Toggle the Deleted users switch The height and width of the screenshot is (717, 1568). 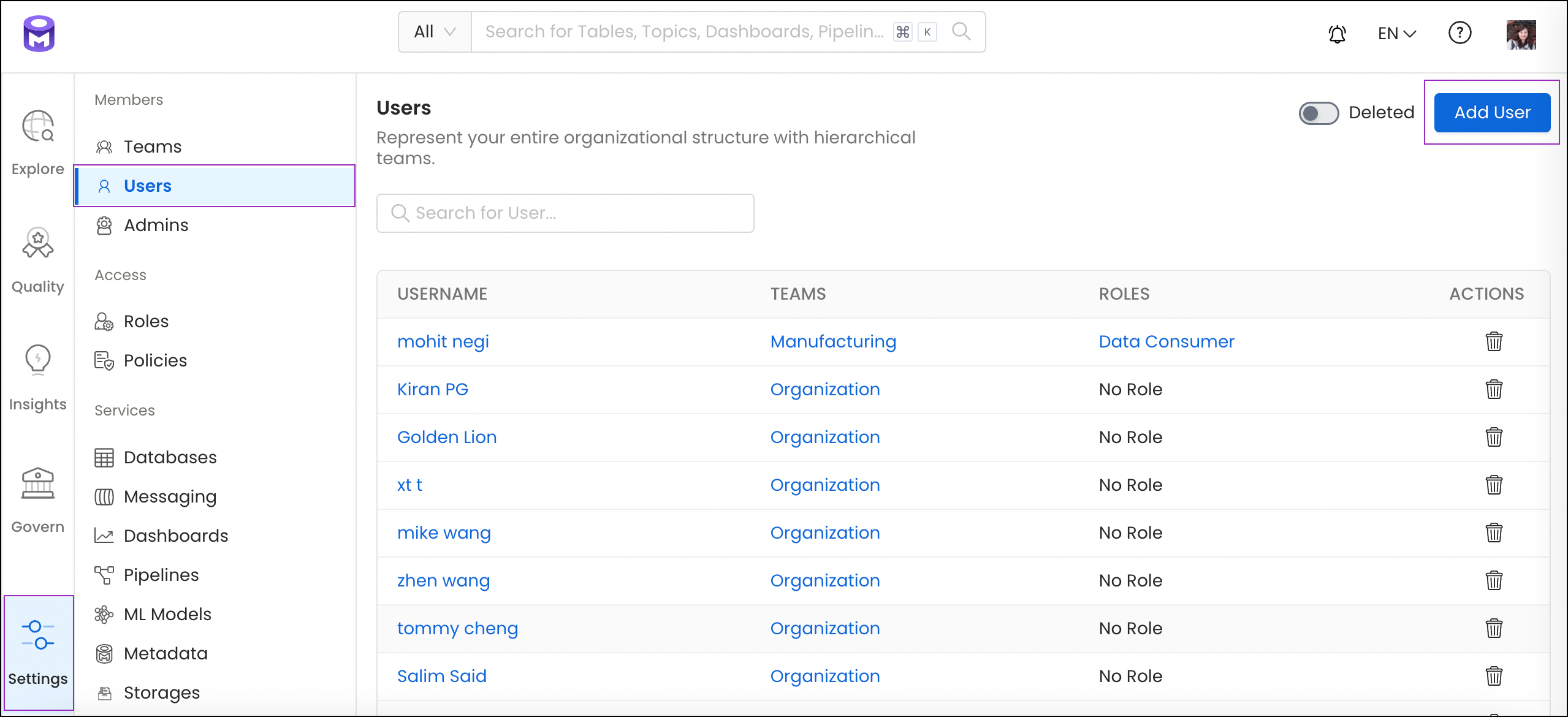click(1319, 113)
